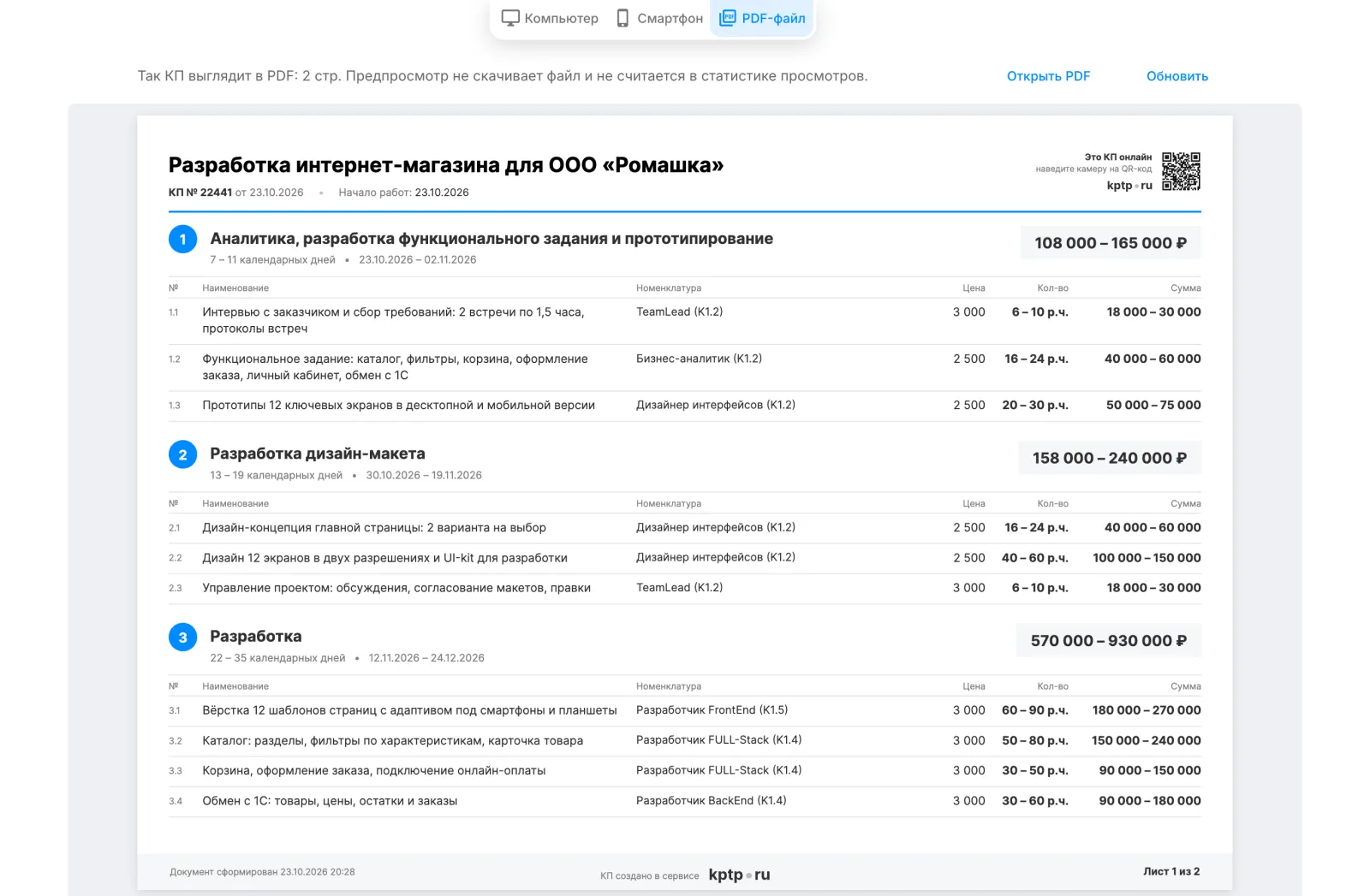Screen dimensions: 1370x896
Task: Click row Каталог: разделы, фильтры
Action: pos(685,741)
